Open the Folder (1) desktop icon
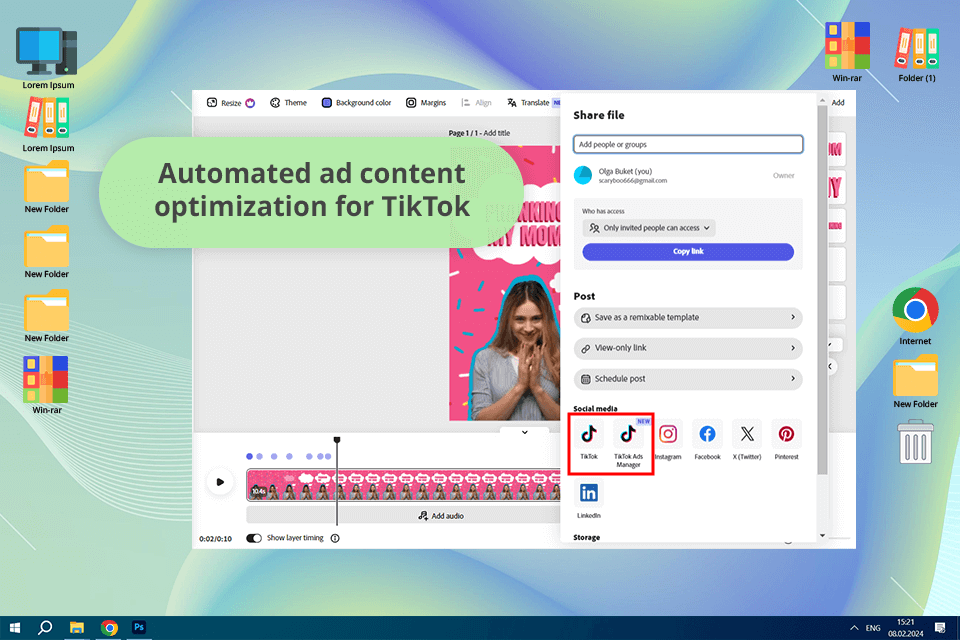The image size is (960, 640). coord(917,54)
